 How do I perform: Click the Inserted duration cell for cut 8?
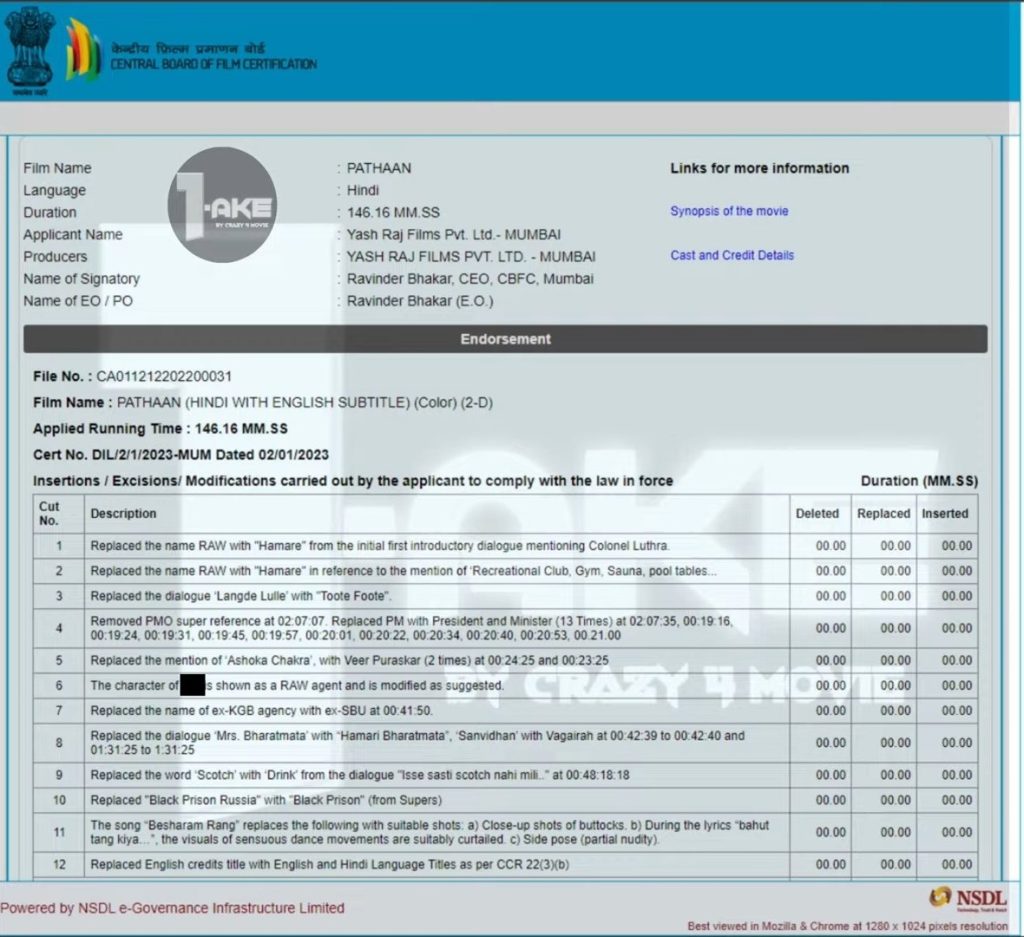[947, 742]
